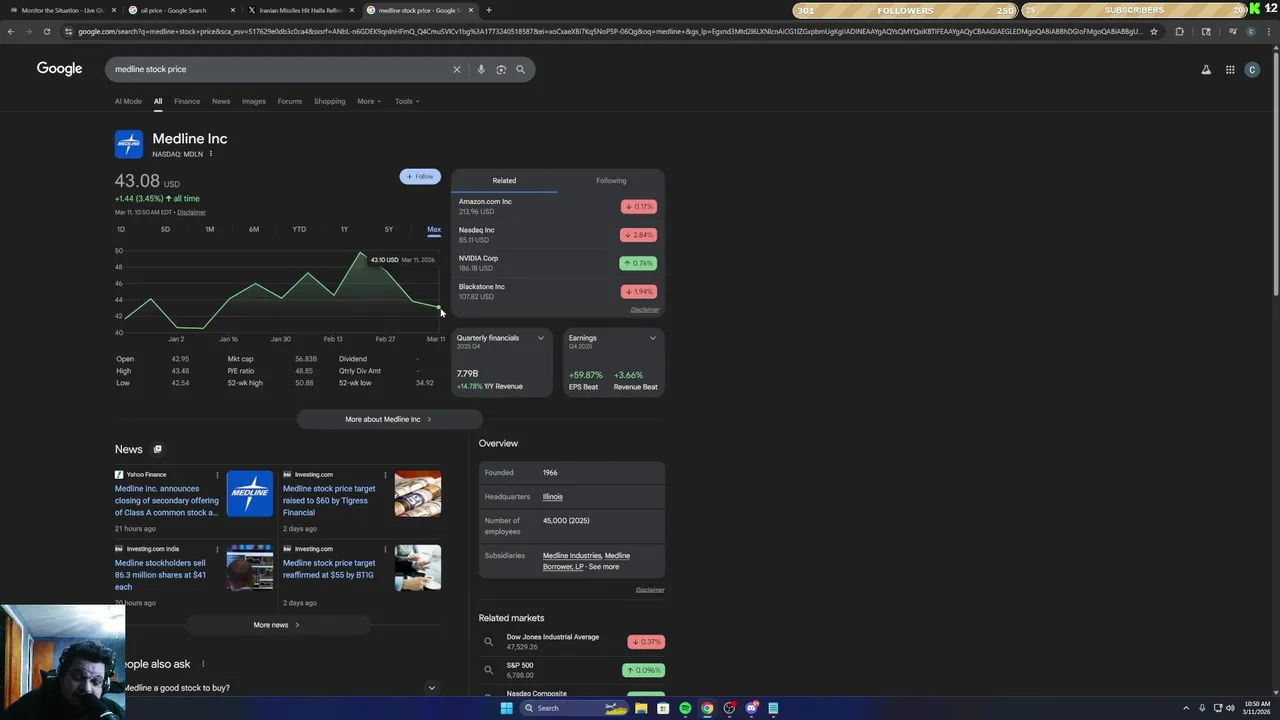Open the Tools dropdown

tap(407, 101)
